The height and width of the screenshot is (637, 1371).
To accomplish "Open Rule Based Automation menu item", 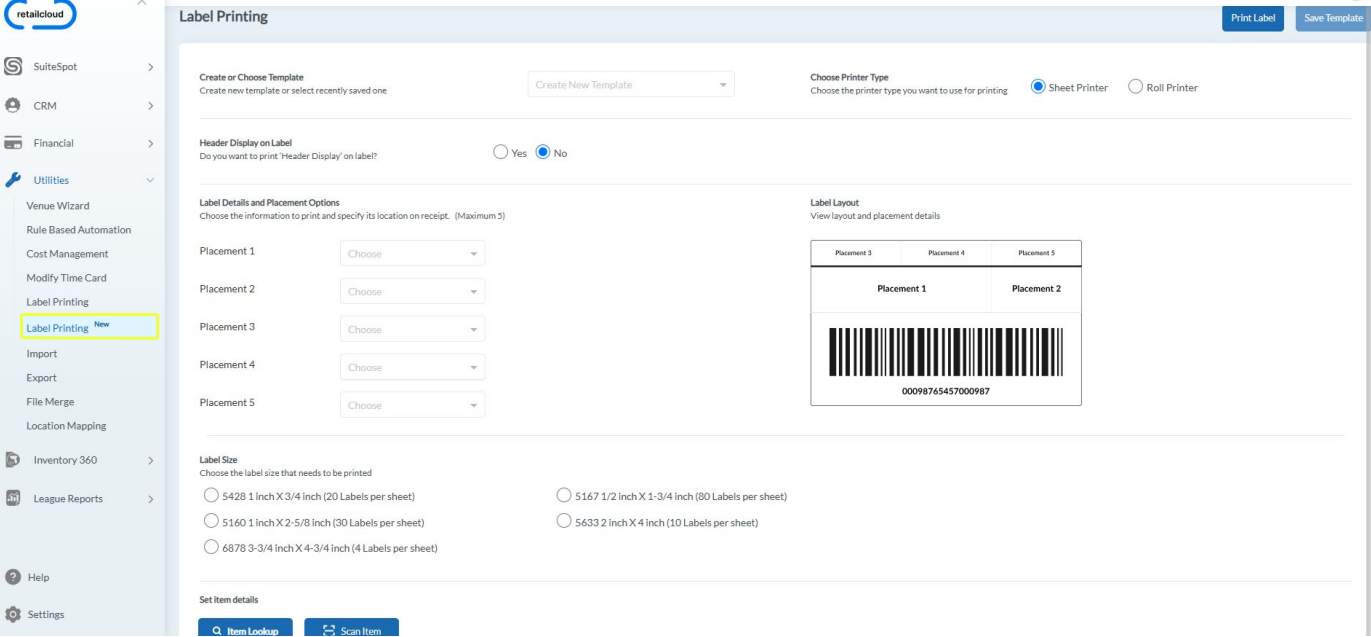I will click(x=79, y=229).
